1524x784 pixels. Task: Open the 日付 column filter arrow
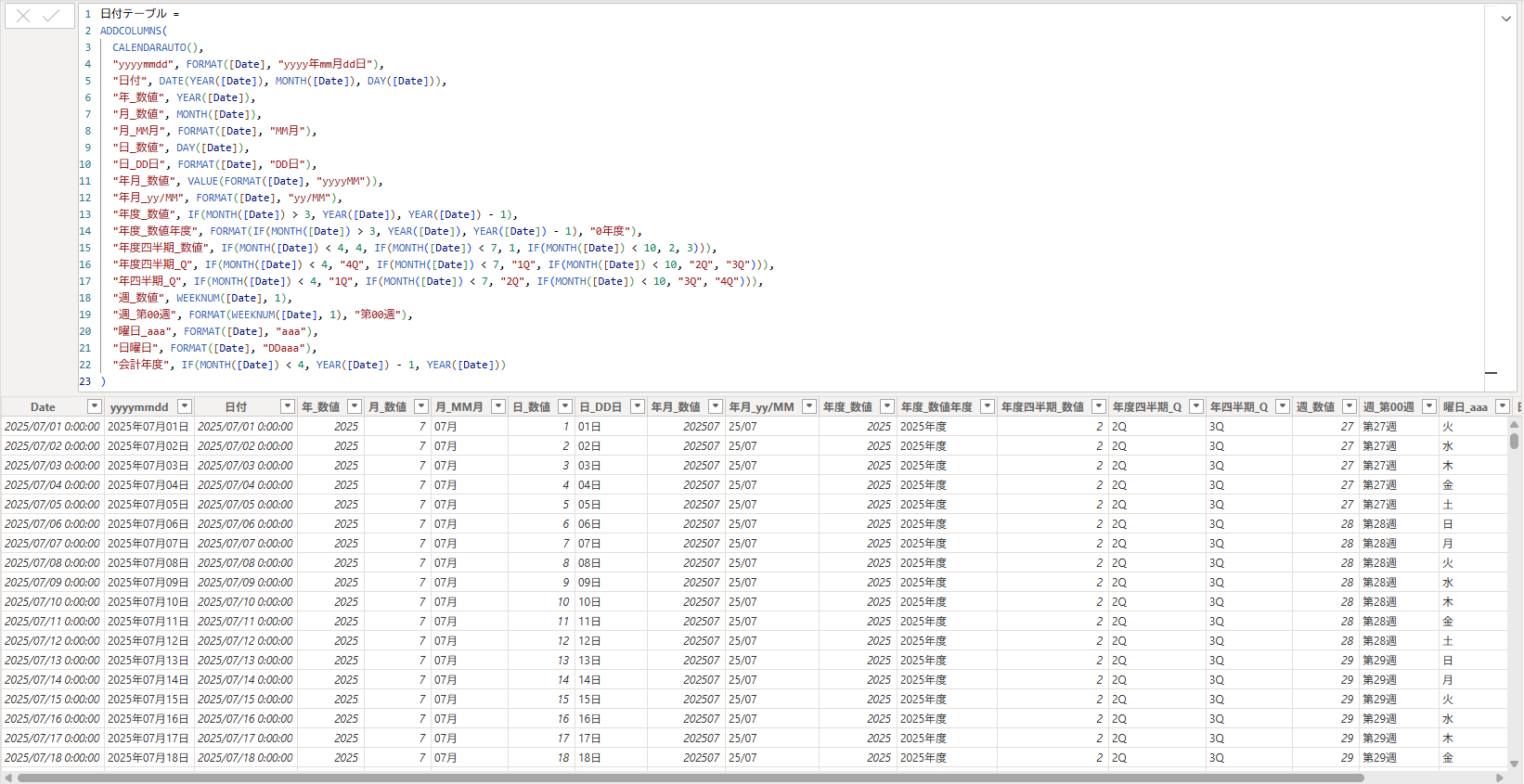coord(287,406)
